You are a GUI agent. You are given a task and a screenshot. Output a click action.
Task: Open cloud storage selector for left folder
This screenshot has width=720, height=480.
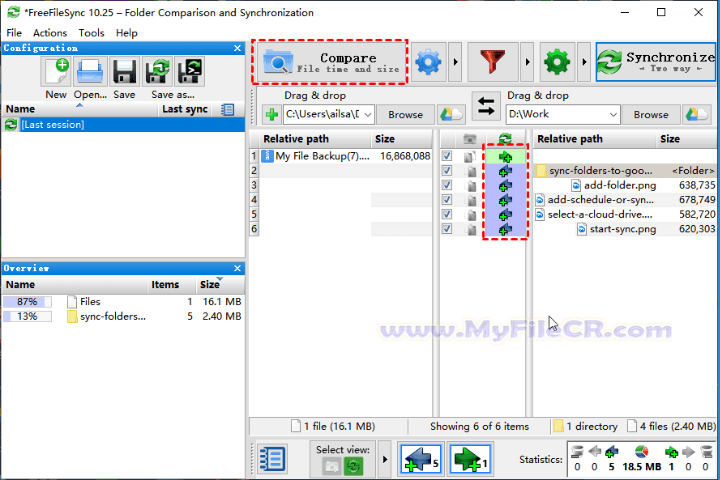click(451, 114)
